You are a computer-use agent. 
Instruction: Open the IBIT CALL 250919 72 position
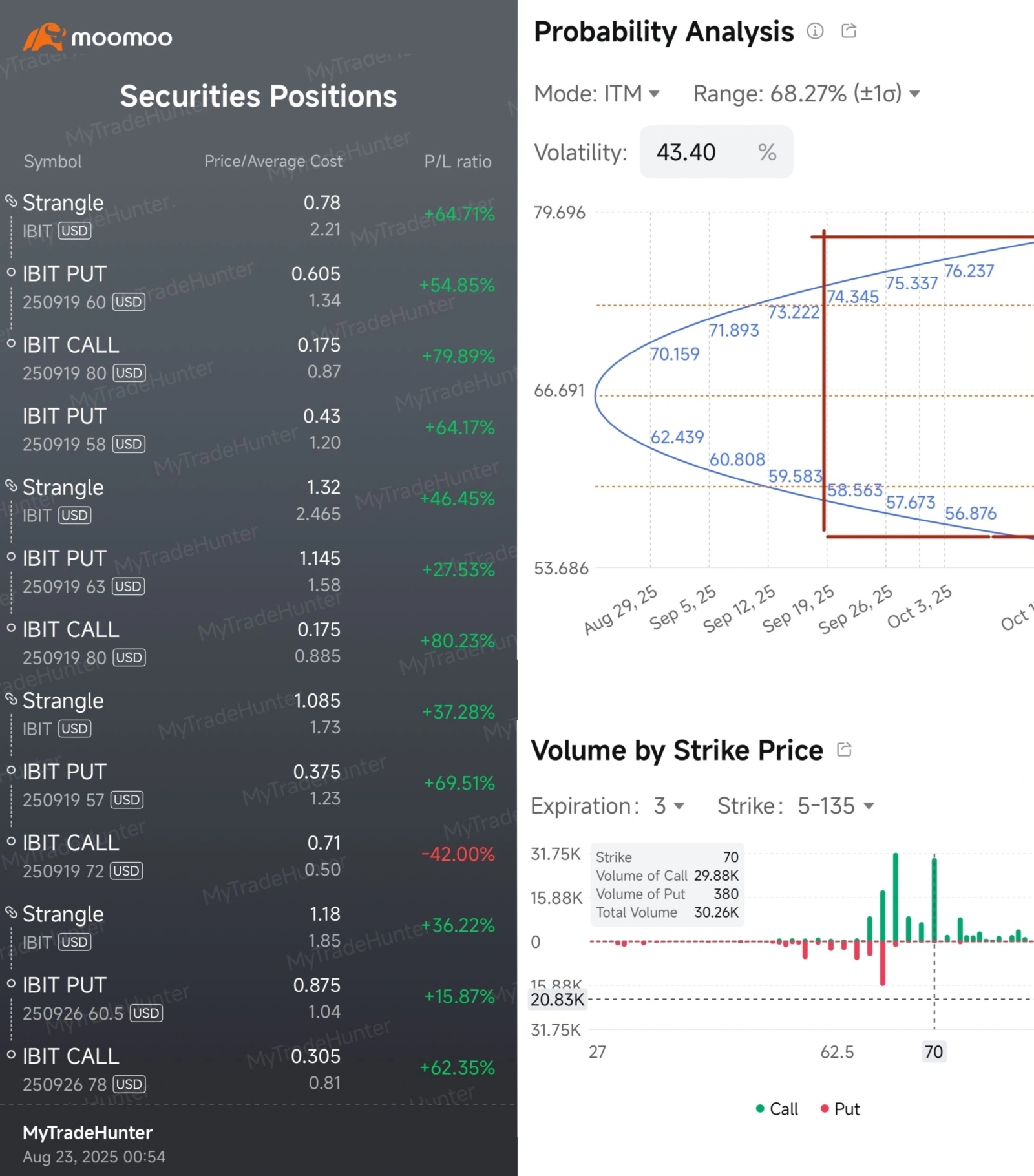84,856
